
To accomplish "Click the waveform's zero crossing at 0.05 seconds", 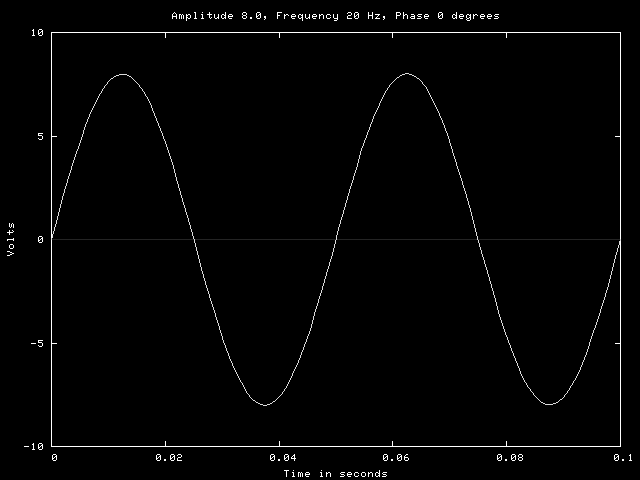I will (336, 240).
